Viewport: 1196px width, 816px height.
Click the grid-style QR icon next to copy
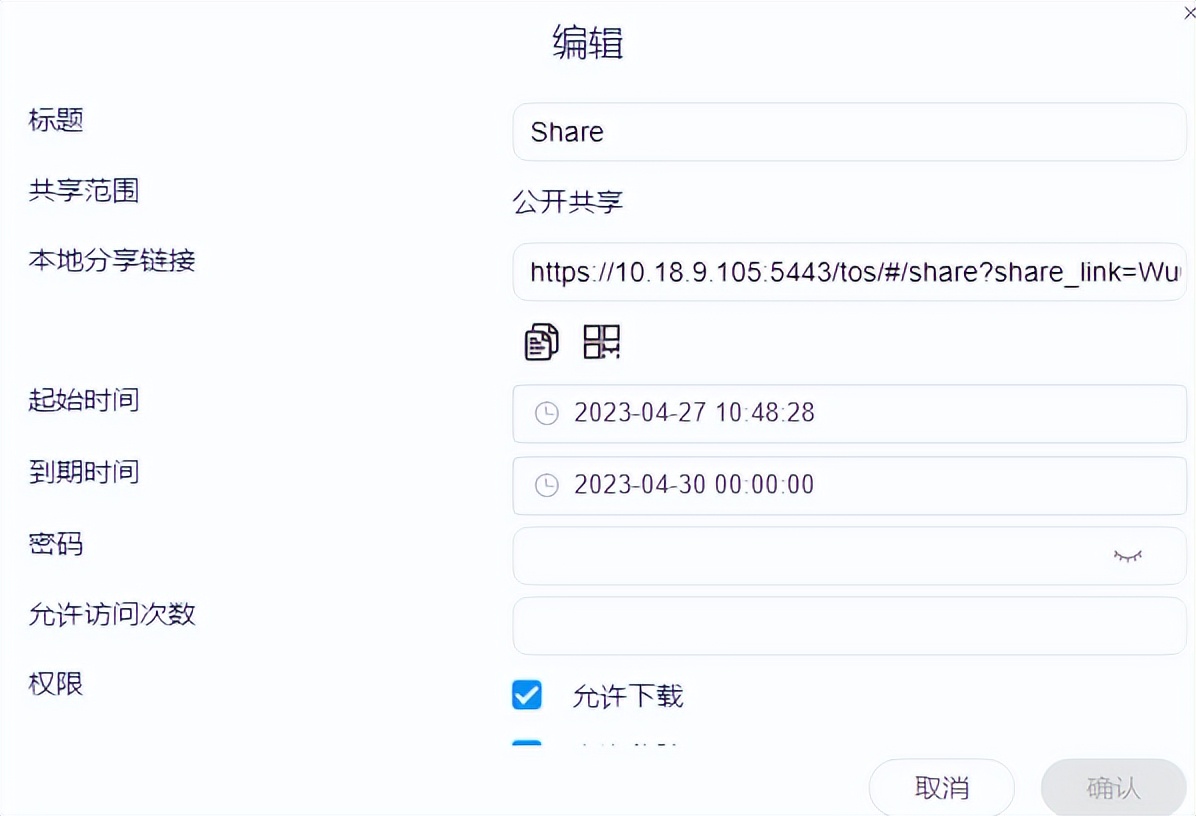pyautogui.click(x=601, y=342)
